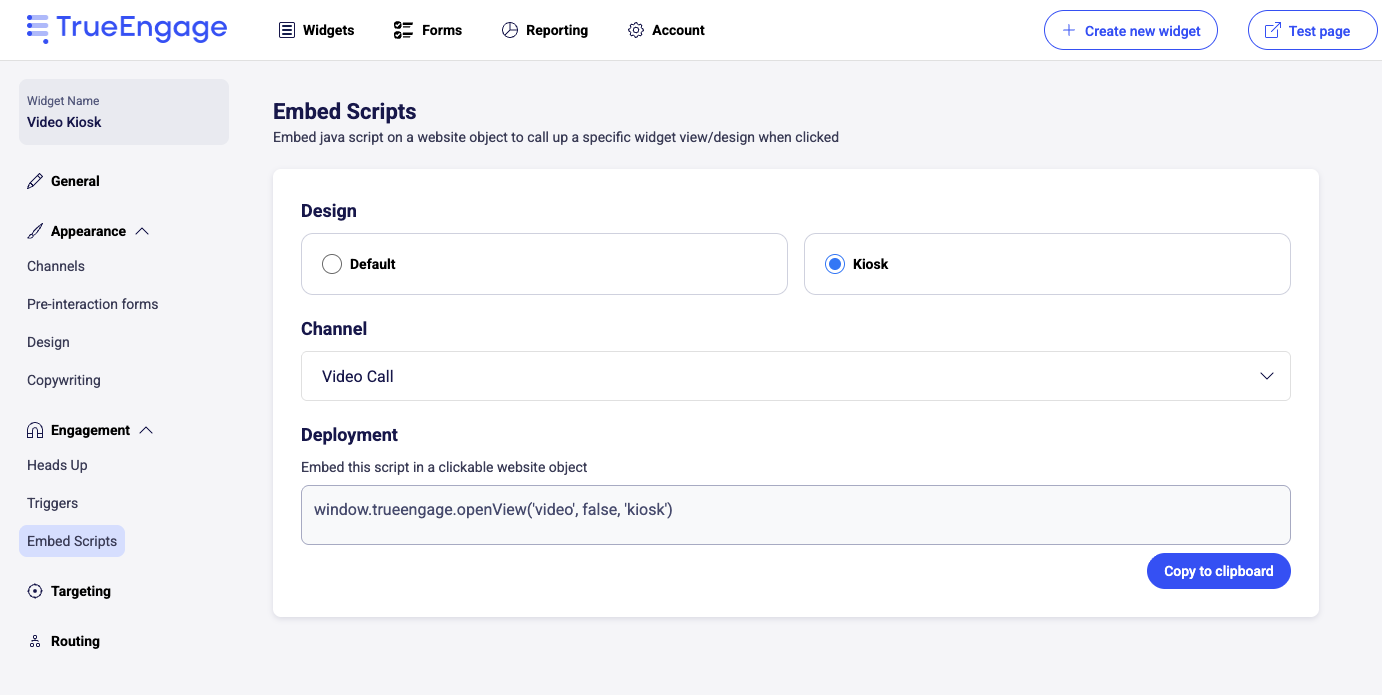Image resolution: width=1382 pixels, height=695 pixels.
Task: Open the Video Call channel dropdown
Action: pyautogui.click(x=795, y=376)
